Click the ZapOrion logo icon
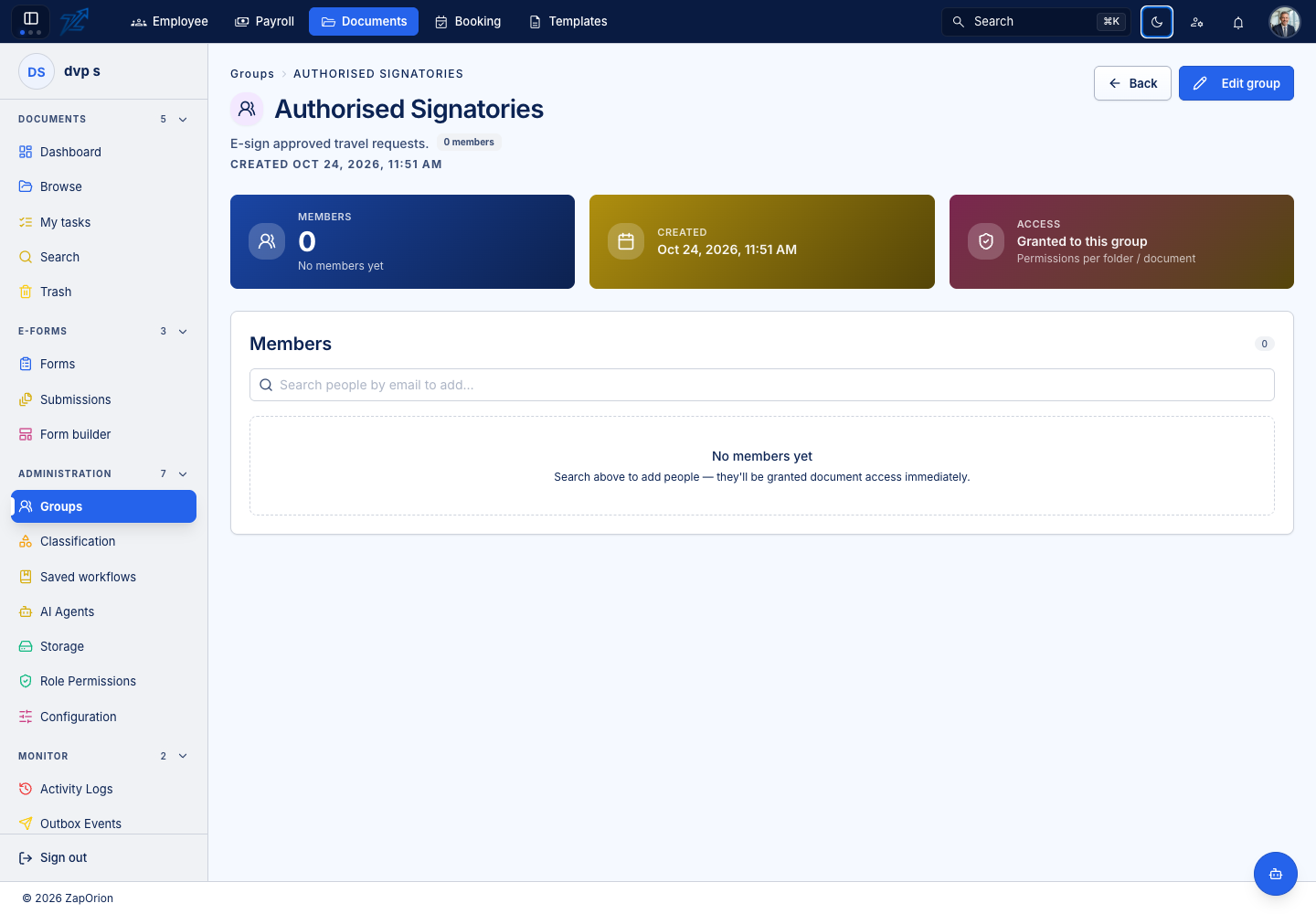Image resolution: width=1316 pixels, height=914 pixels. [x=75, y=21]
